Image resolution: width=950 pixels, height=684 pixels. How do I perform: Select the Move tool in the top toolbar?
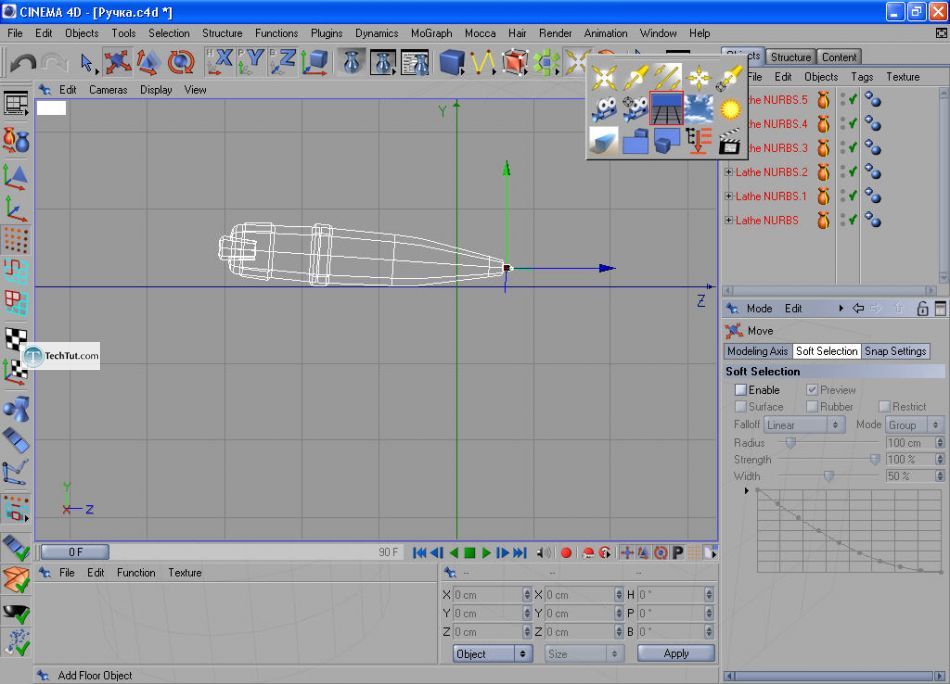click(x=117, y=62)
